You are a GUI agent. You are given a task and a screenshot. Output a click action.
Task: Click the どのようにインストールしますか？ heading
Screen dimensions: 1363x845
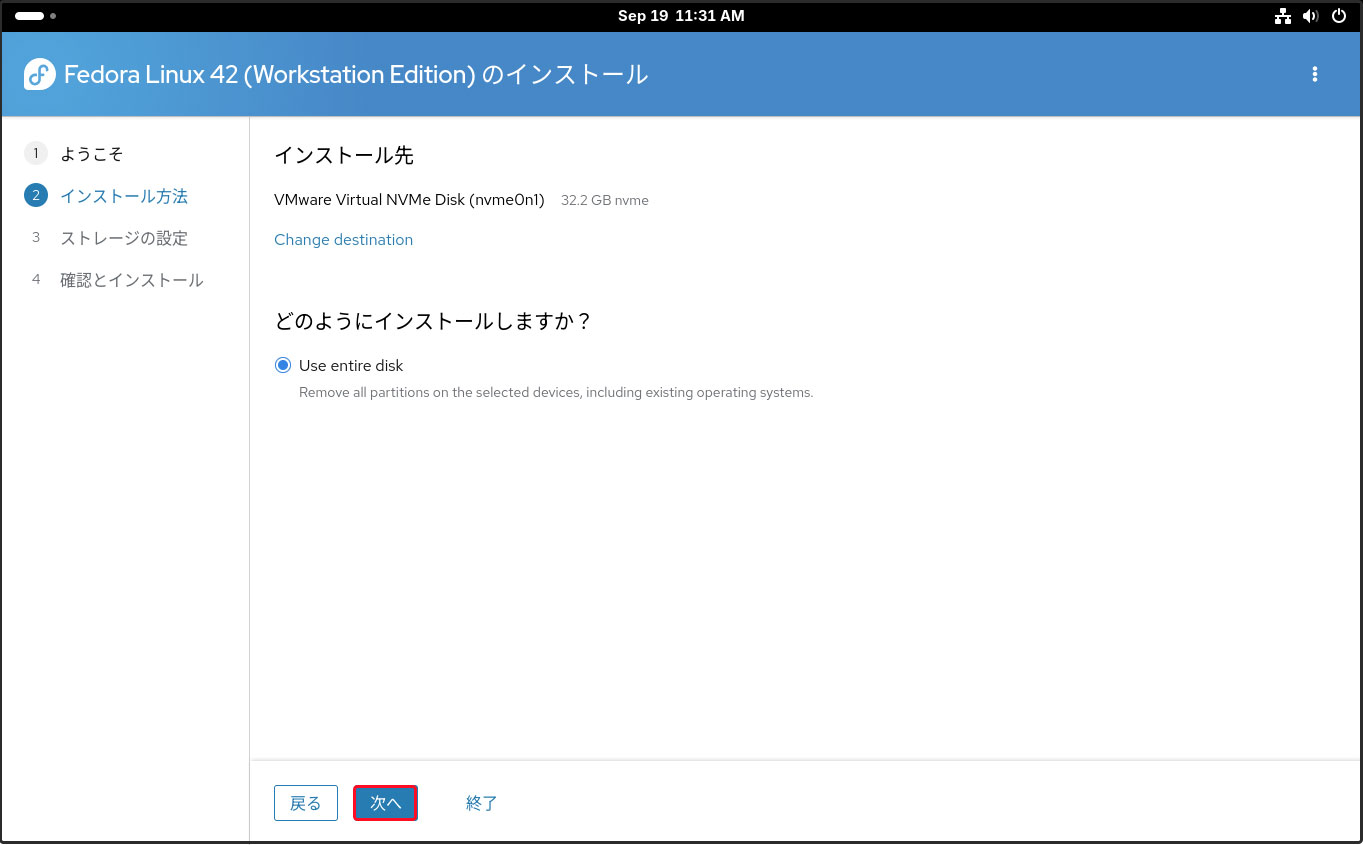433,321
